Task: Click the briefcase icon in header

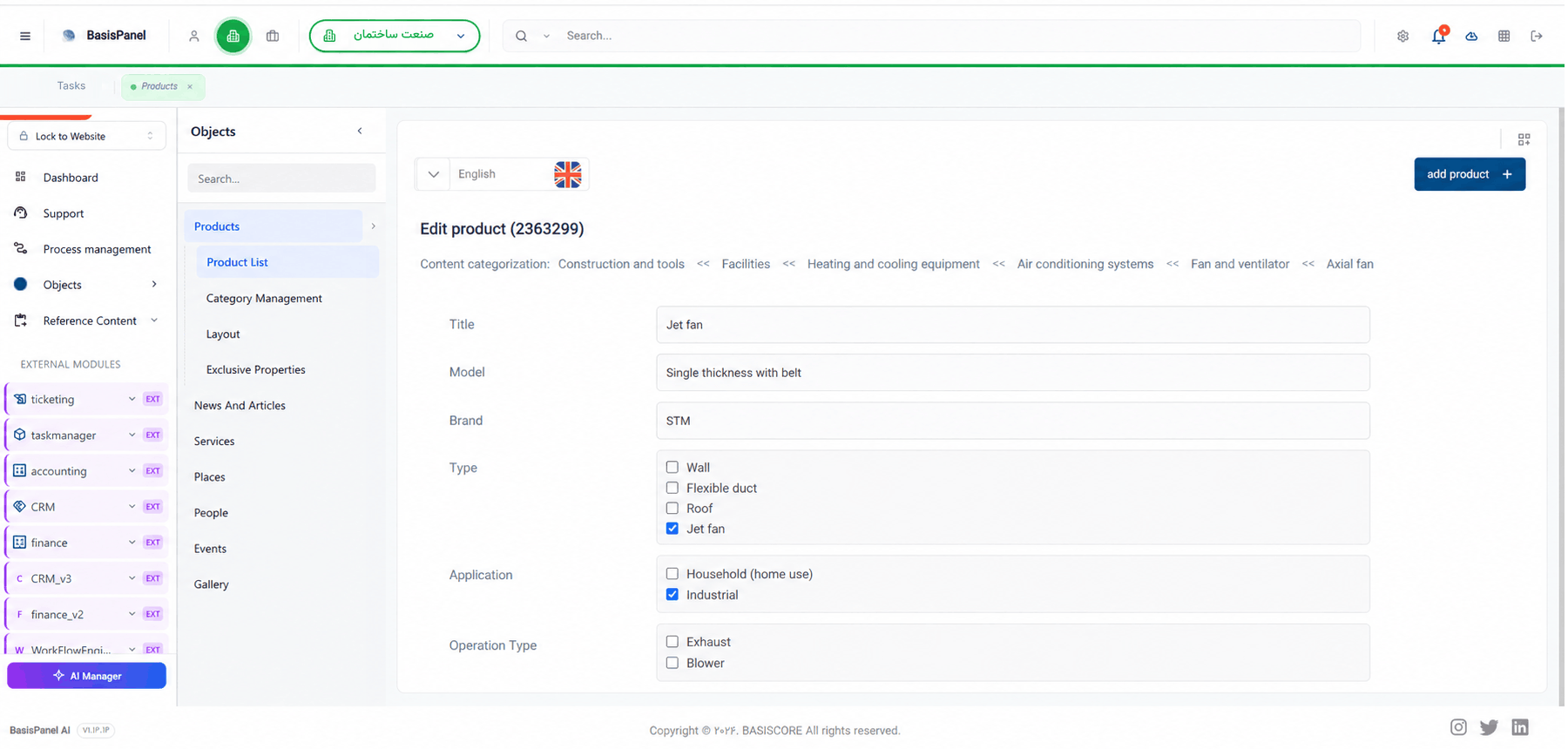Action: (273, 36)
